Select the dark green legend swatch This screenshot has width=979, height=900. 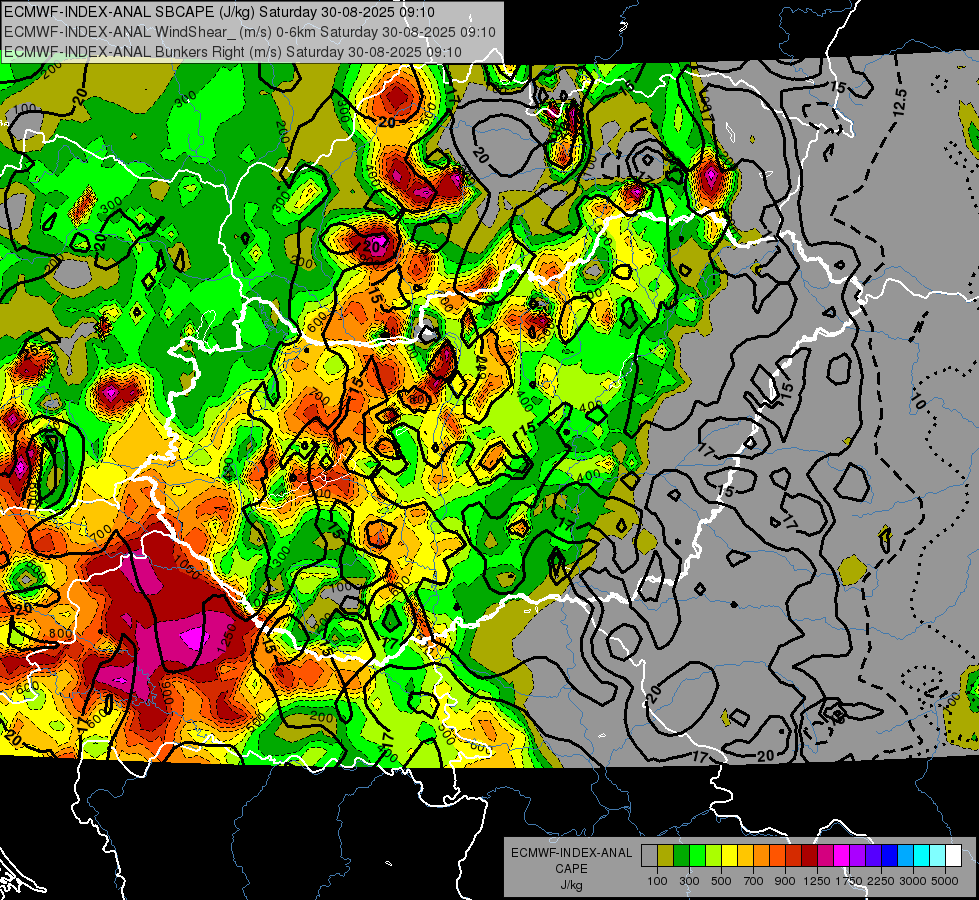681,856
